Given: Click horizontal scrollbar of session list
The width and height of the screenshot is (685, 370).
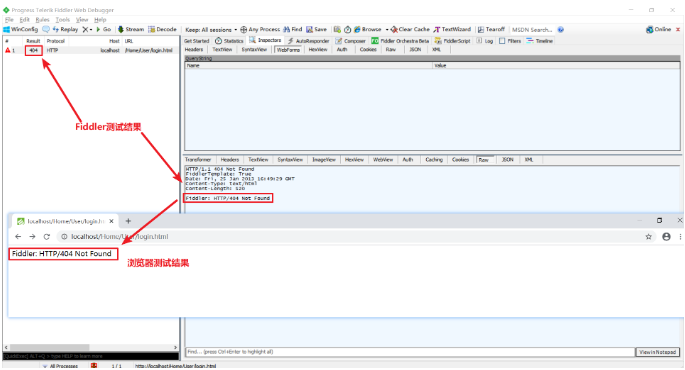Looking at the screenshot, I should pos(91,347).
